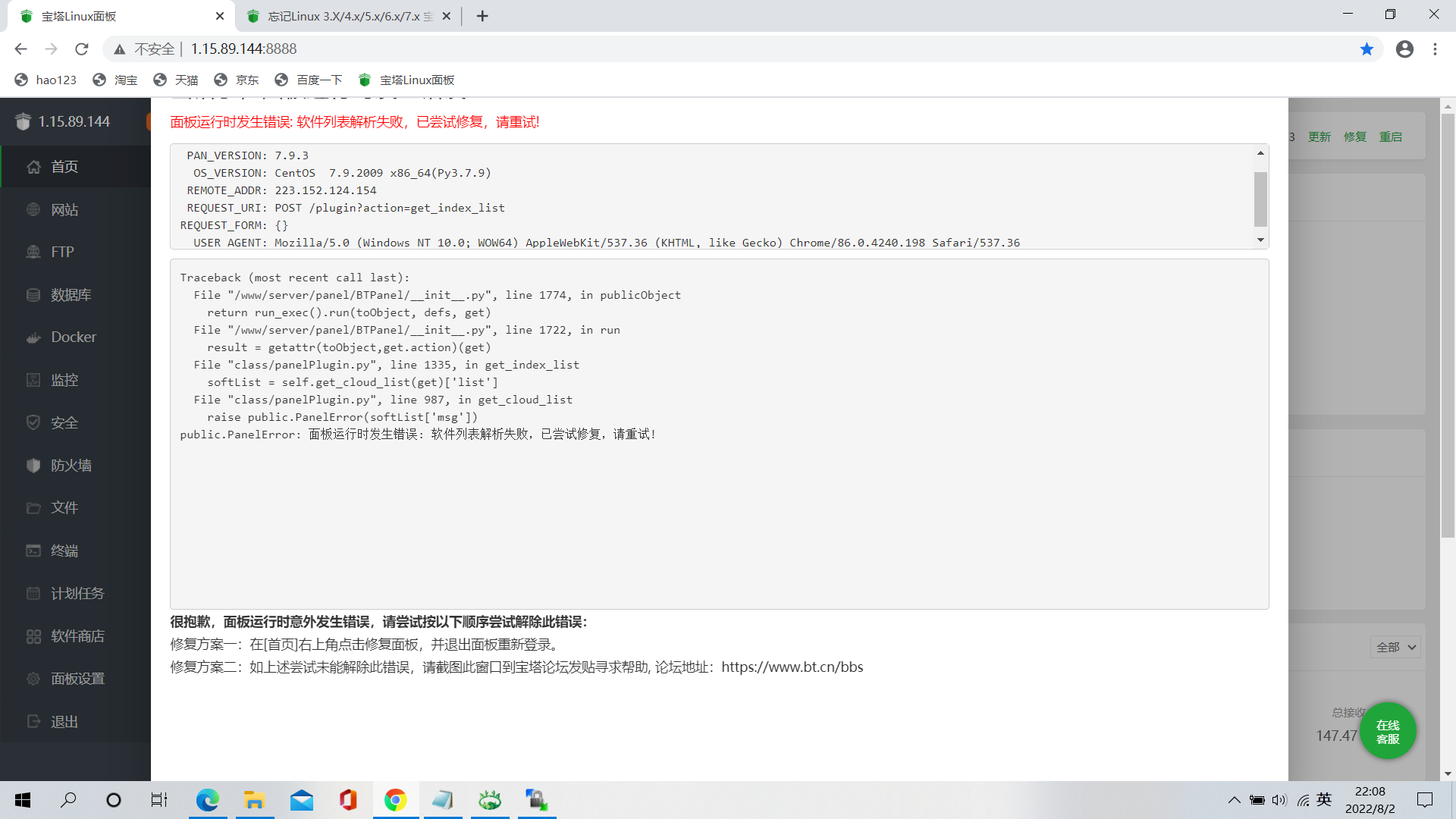Click the 更新 update link
The width and height of the screenshot is (1456, 819).
(x=1319, y=136)
